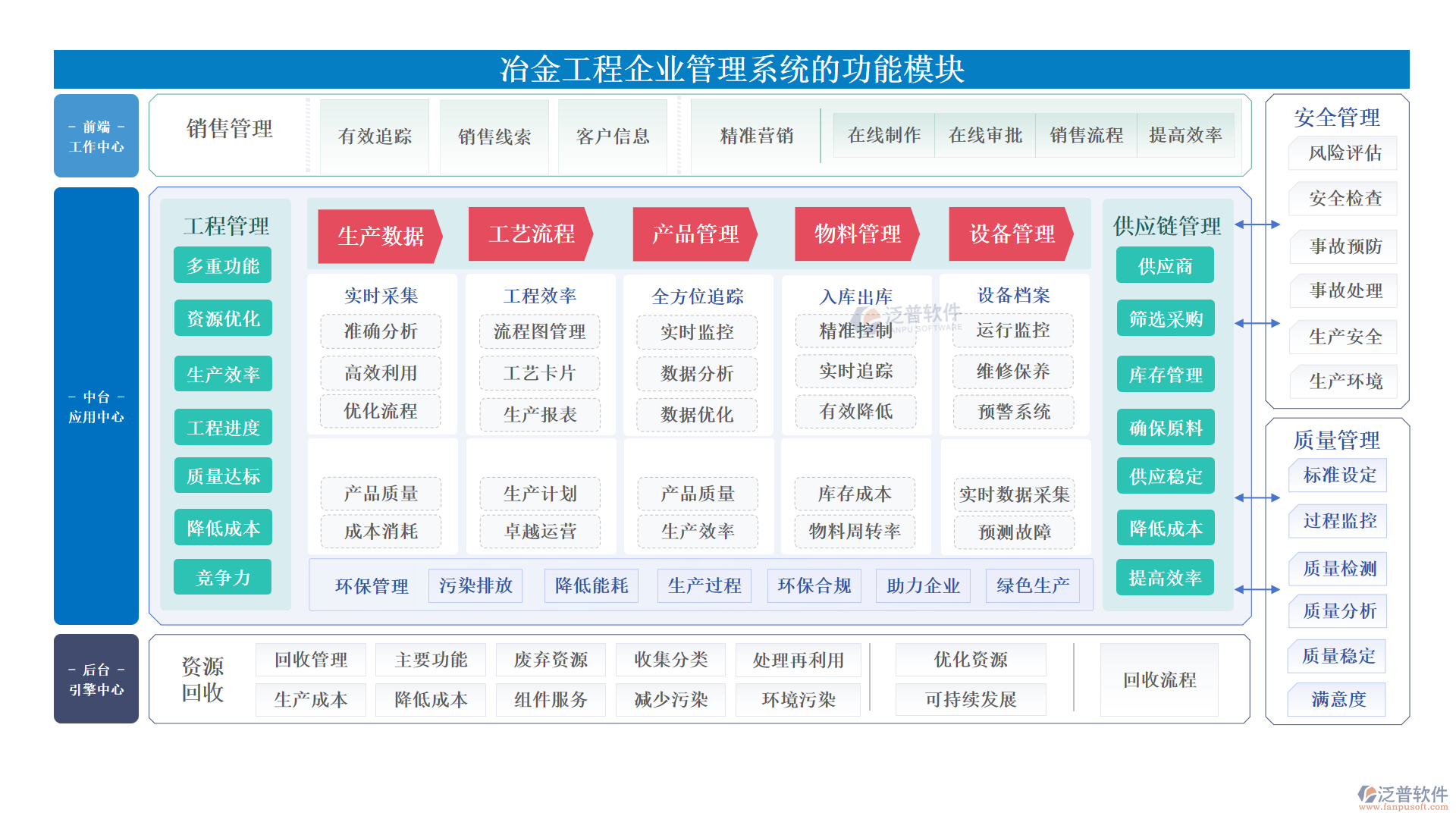Switch to the 前端工作中心 section tab

pyautogui.click(x=96, y=136)
